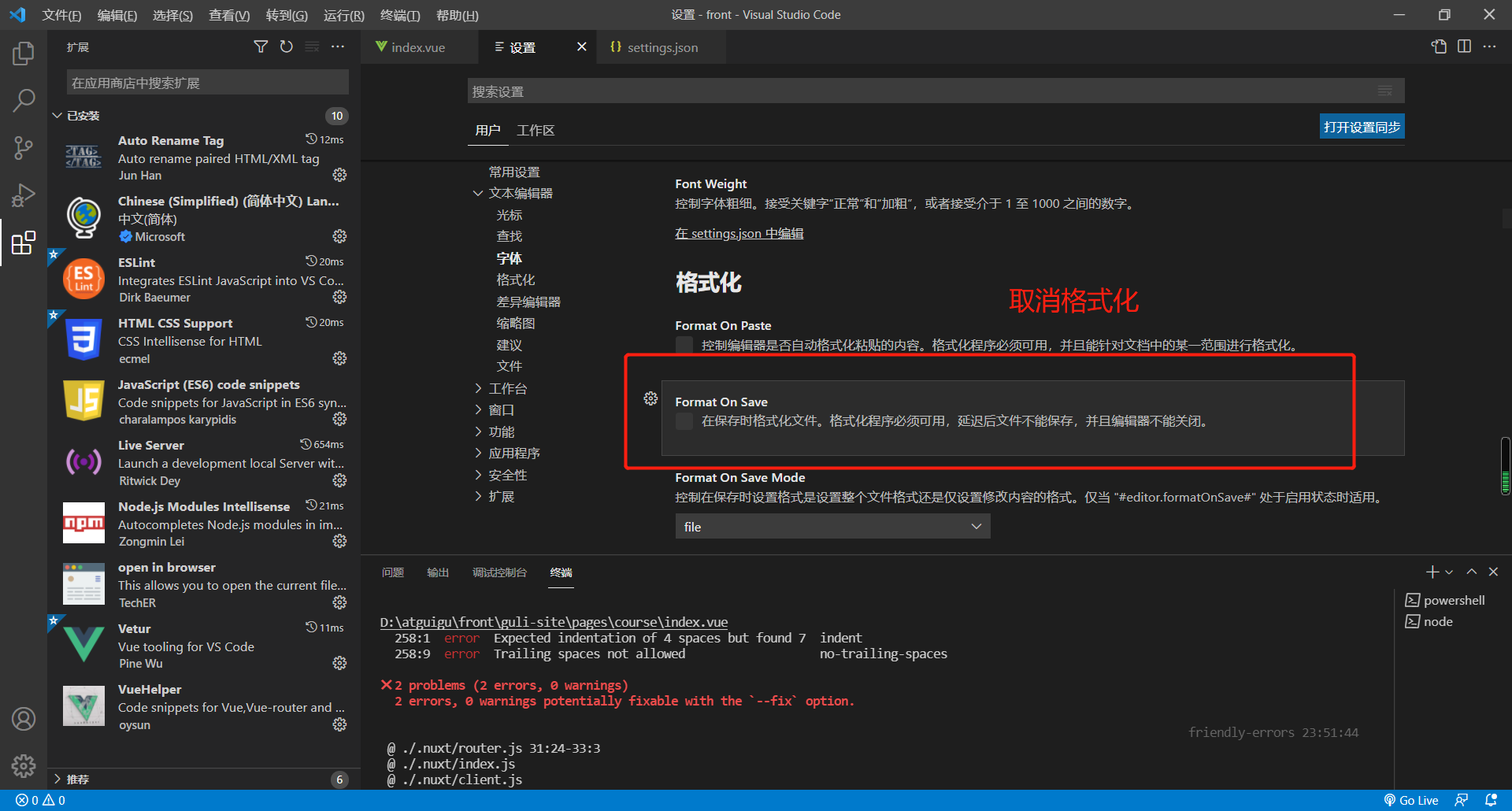Switch to the settings.json tab
This screenshot has width=1512, height=811.
click(661, 46)
